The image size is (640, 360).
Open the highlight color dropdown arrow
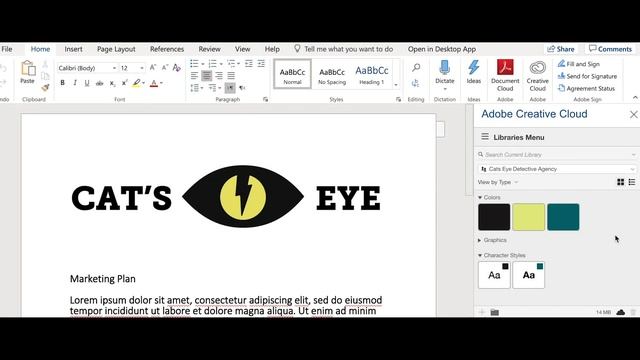coord(144,83)
